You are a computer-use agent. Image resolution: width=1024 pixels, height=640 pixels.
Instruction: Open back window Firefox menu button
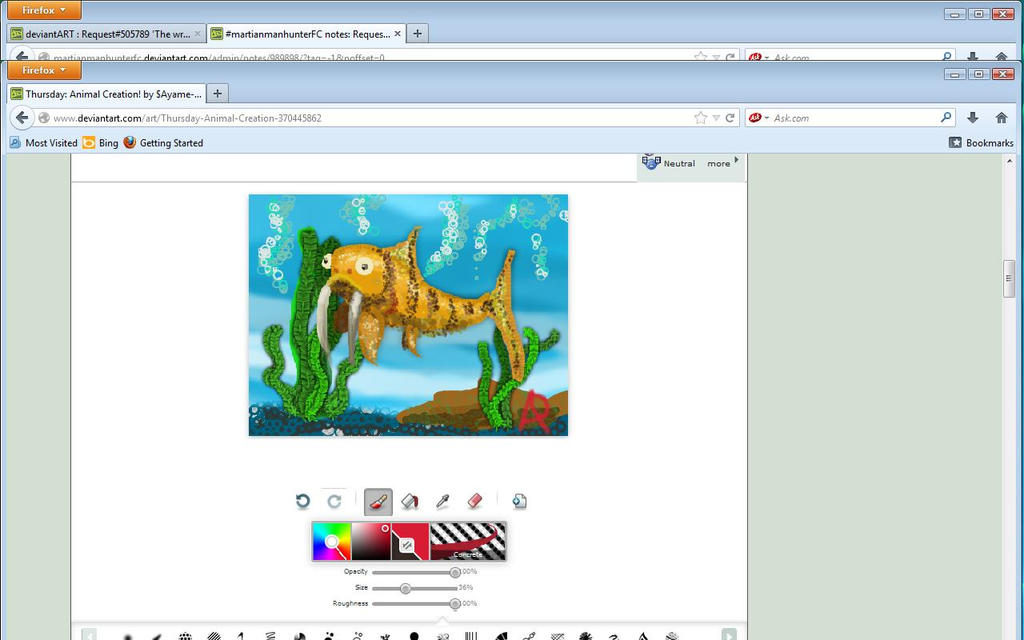[44, 10]
